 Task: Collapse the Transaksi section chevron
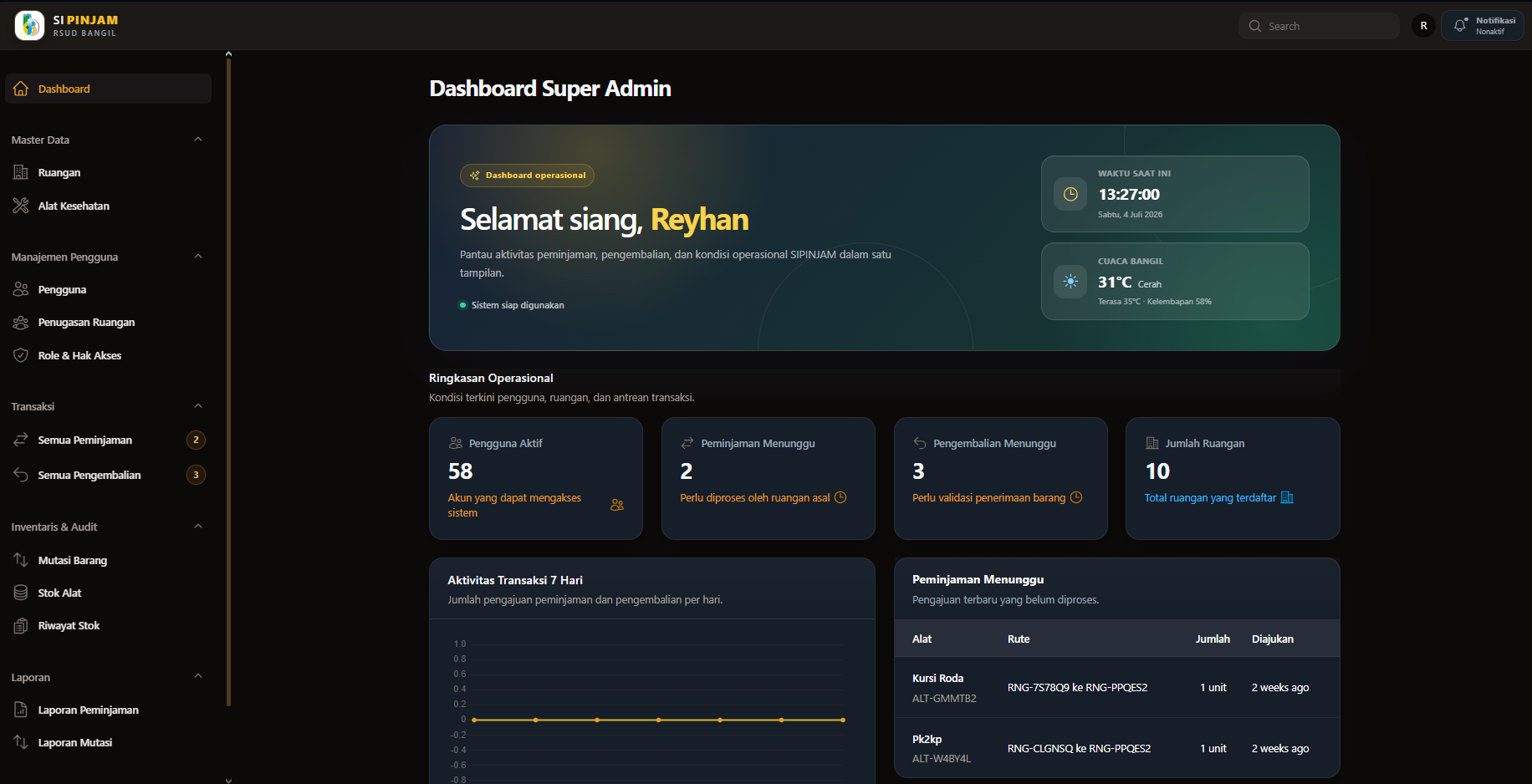tap(198, 406)
